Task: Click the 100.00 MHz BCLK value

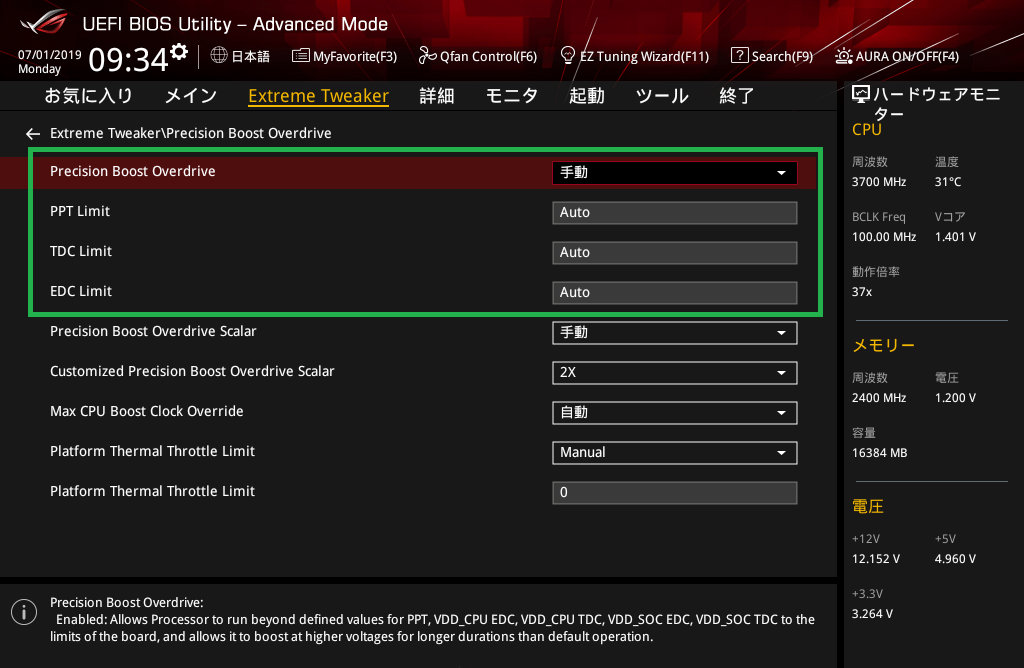Action: [x=884, y=237]
